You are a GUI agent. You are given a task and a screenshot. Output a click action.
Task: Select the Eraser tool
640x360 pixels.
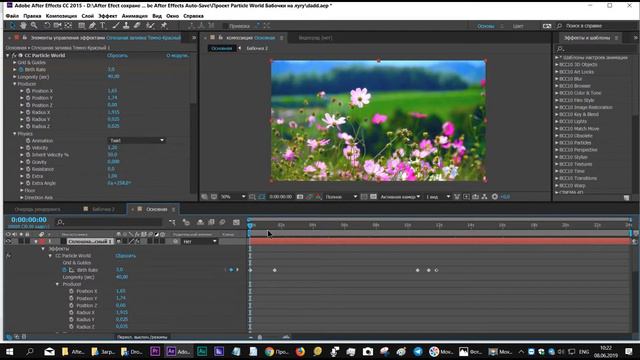point(137,25)
